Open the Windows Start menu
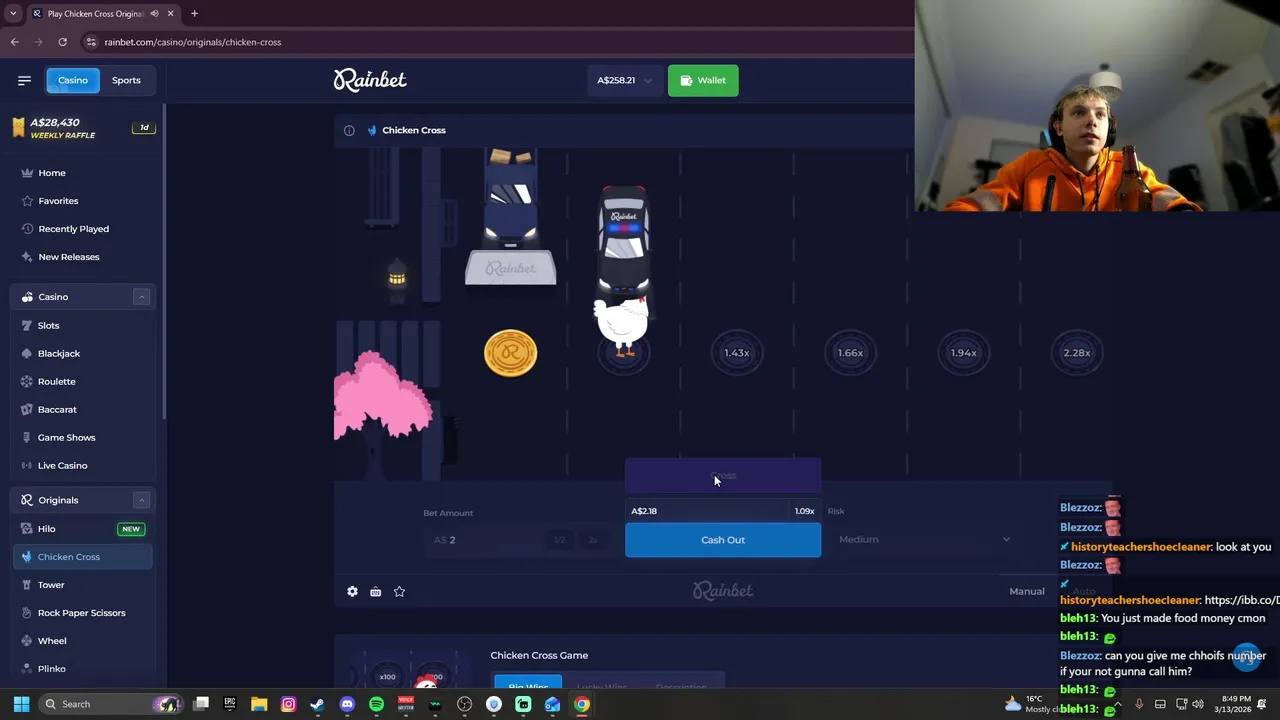 21,704
